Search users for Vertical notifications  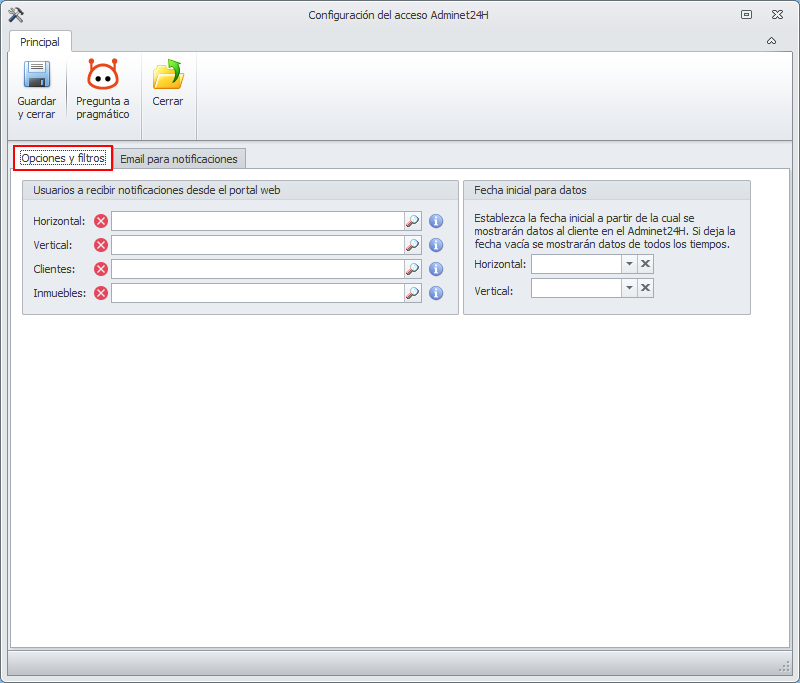point(412,245)
